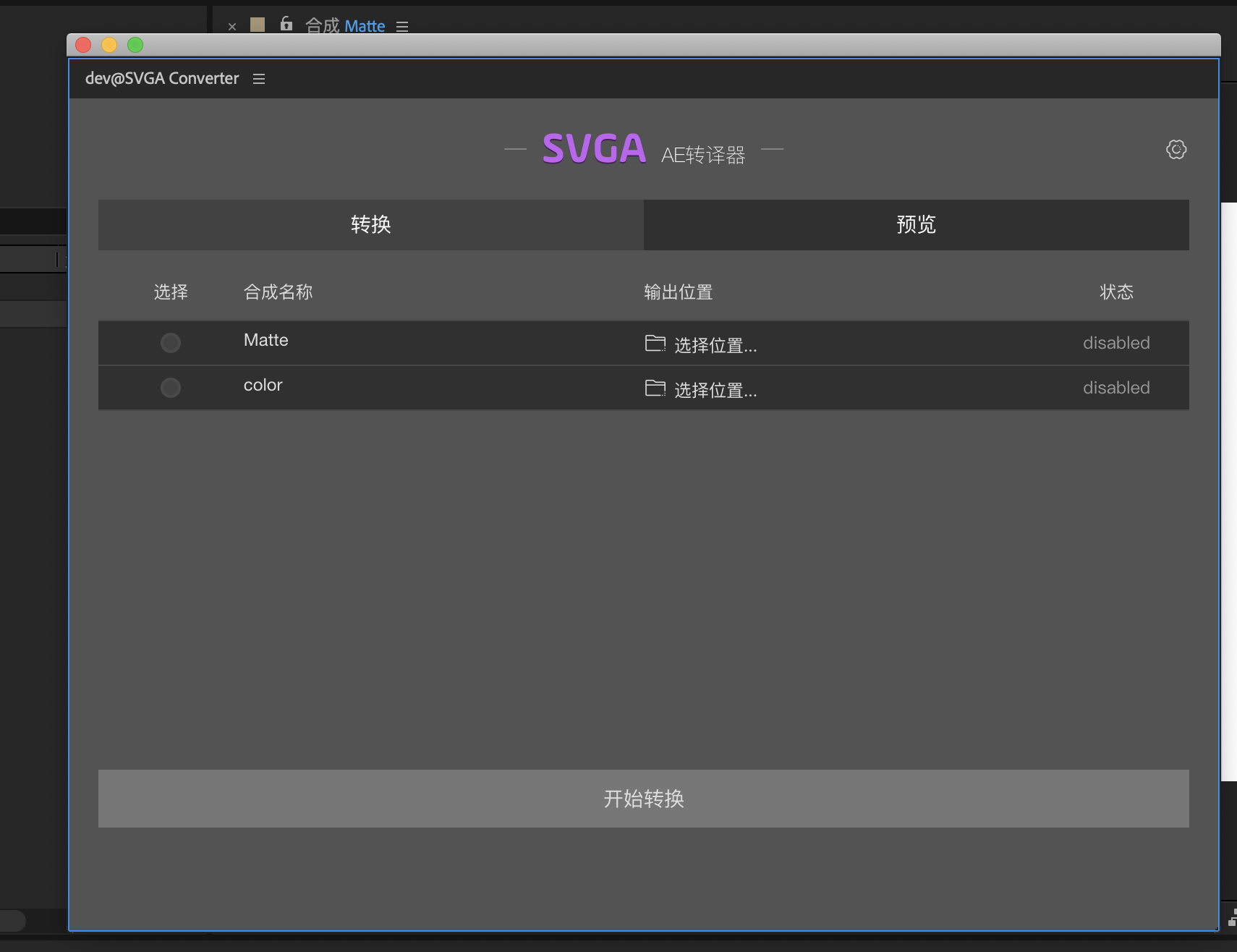The image size is (1237, 952).
Task: Click the 合成 Matte tab title behind the window
Action: tap(345, 26)
